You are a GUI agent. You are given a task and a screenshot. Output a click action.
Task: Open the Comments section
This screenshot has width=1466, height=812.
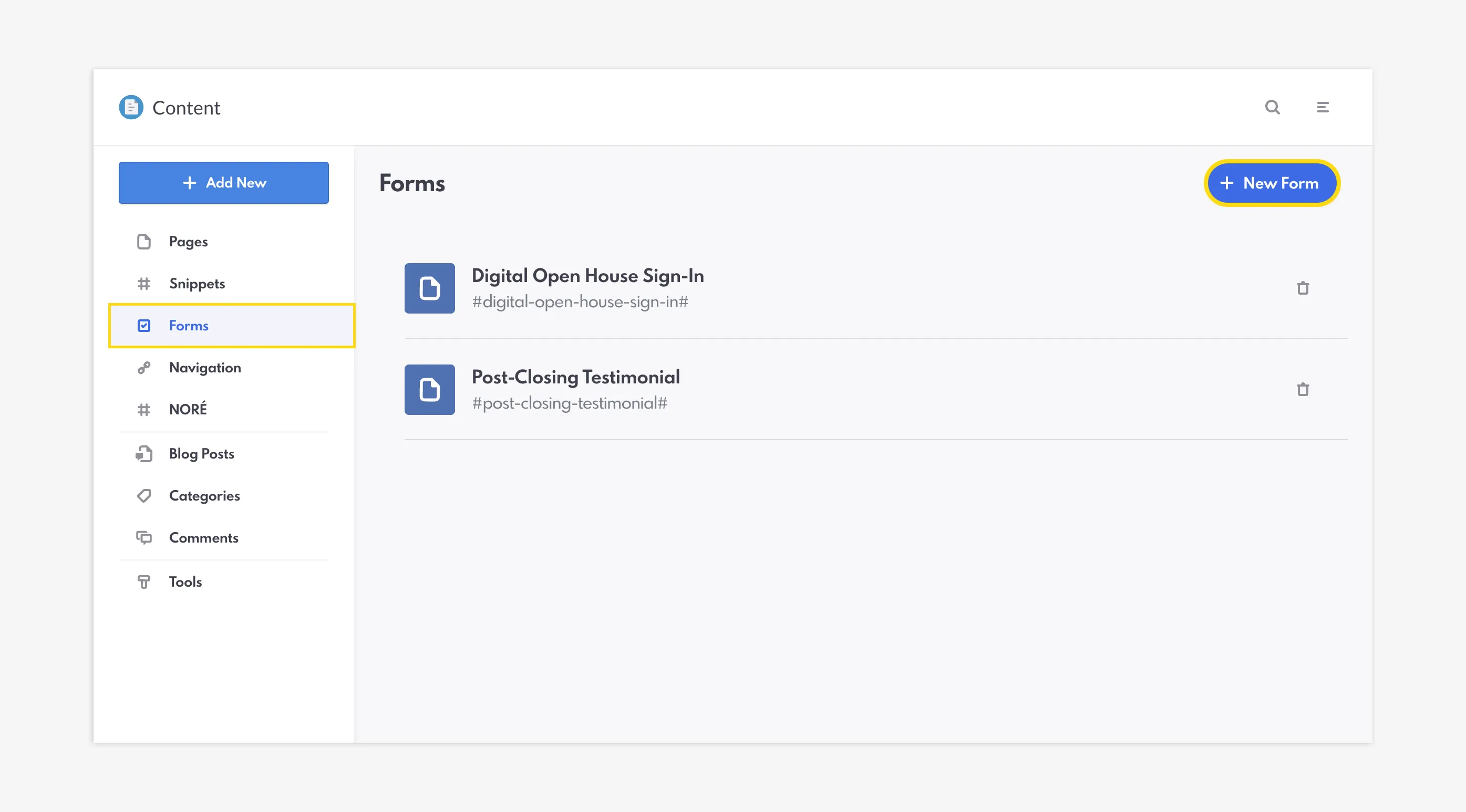[204, 538]
